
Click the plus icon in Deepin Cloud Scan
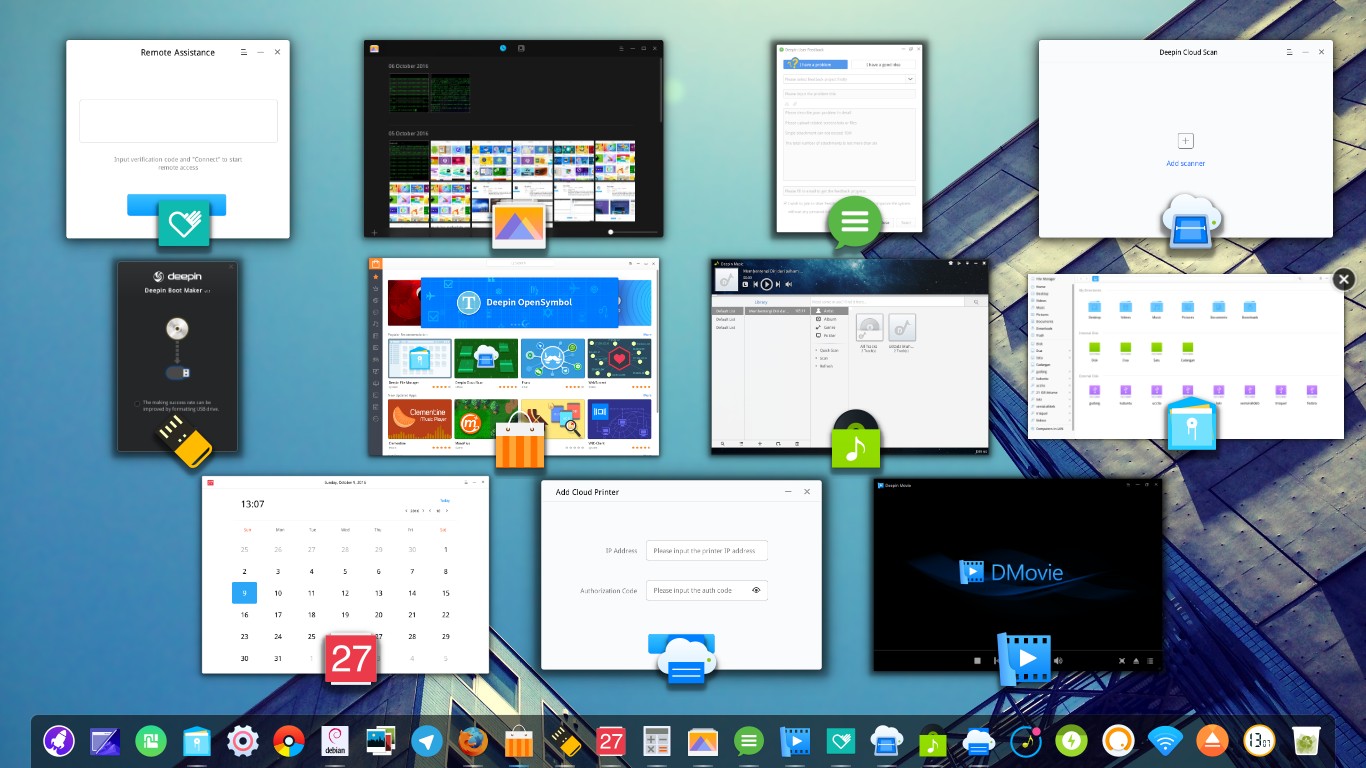(x=1186, y=141)
